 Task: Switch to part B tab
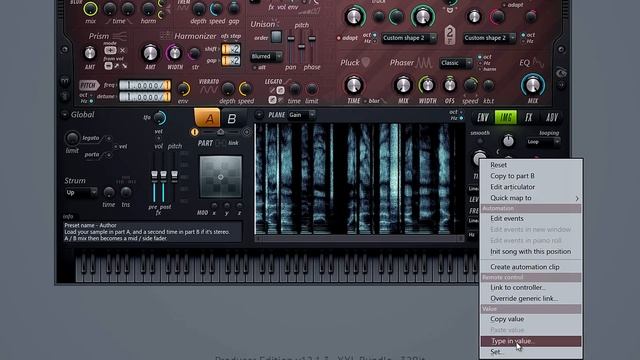click(x=232, y=118)
